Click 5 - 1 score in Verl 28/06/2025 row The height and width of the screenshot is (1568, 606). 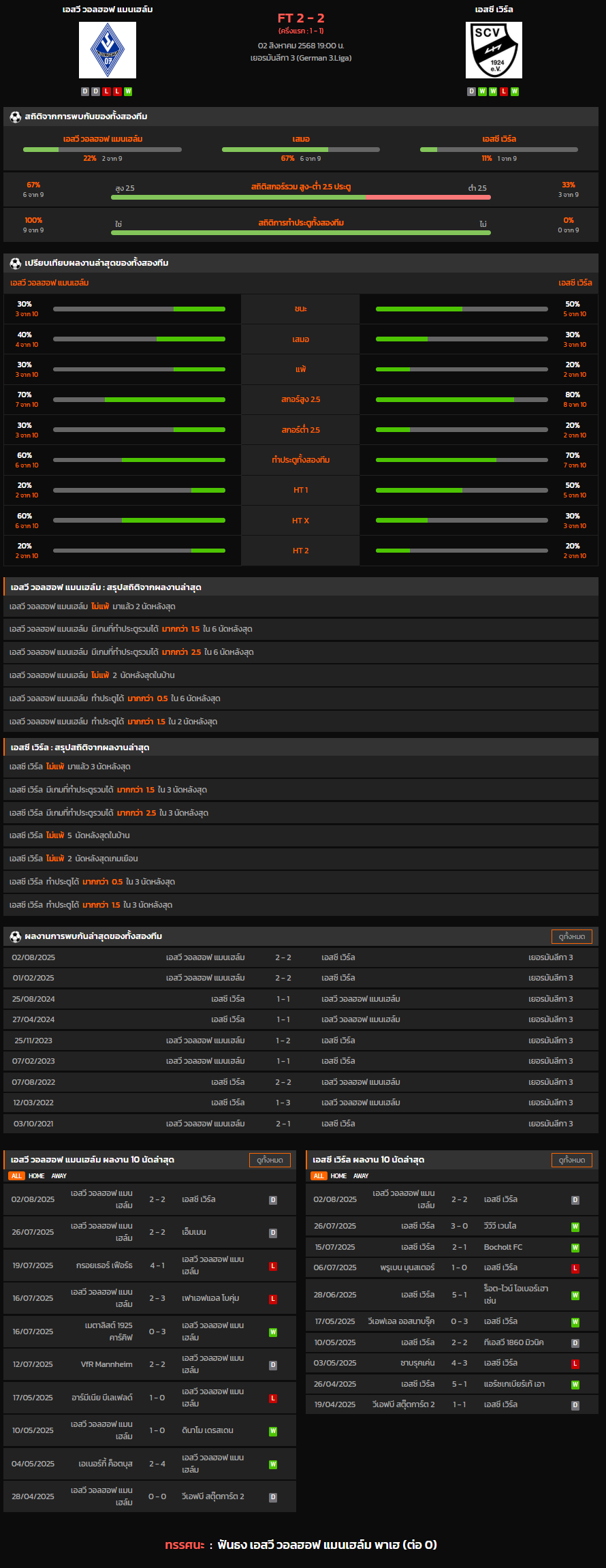pos(459,1295)
